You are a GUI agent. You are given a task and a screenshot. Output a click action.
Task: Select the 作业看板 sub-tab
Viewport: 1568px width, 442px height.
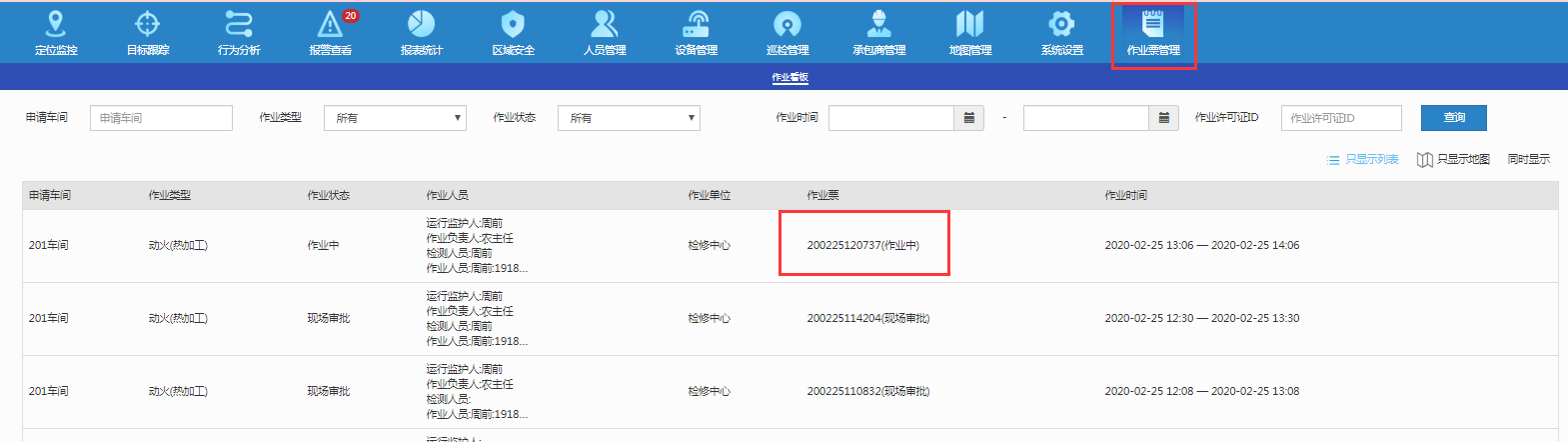click(789, 77)
